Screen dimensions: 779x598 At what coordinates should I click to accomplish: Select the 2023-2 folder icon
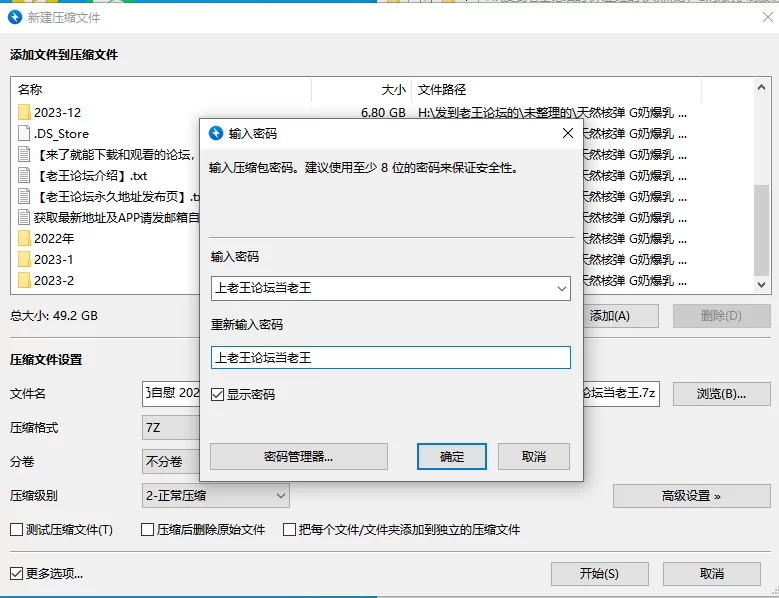click(24, 280)
